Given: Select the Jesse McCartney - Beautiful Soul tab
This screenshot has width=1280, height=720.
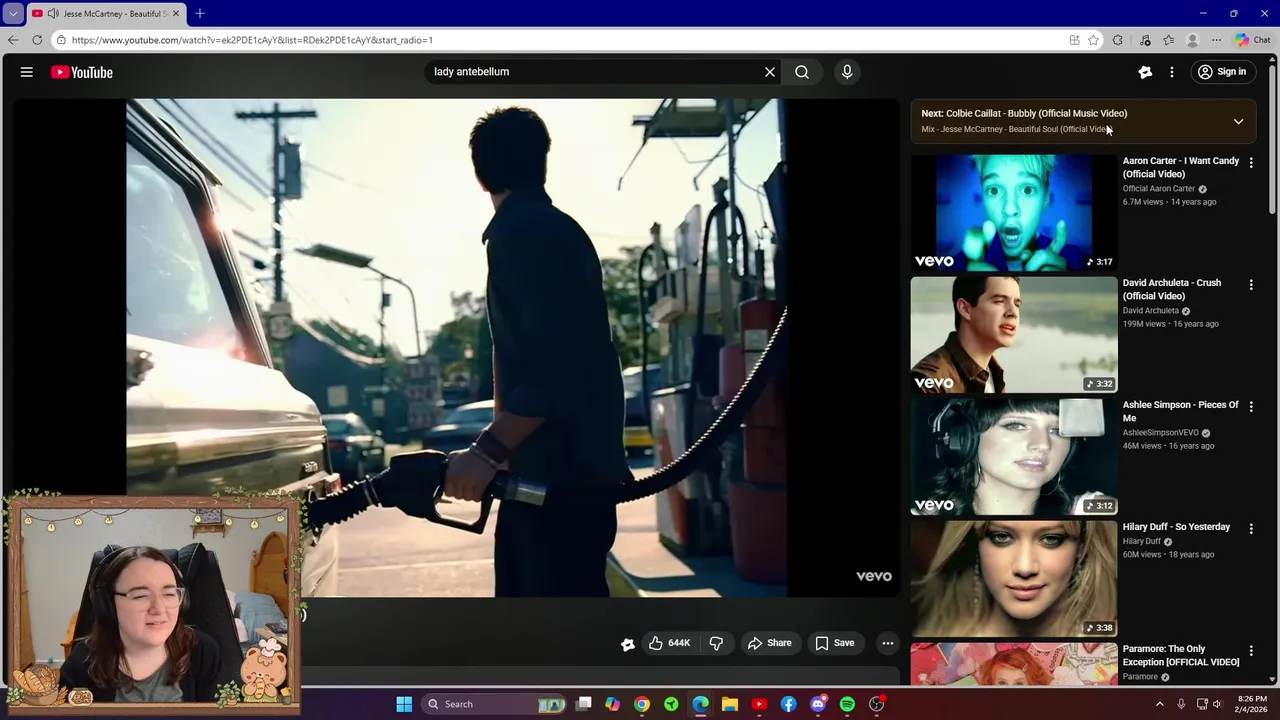Looking at the screenshot, I should pos(106,13).
